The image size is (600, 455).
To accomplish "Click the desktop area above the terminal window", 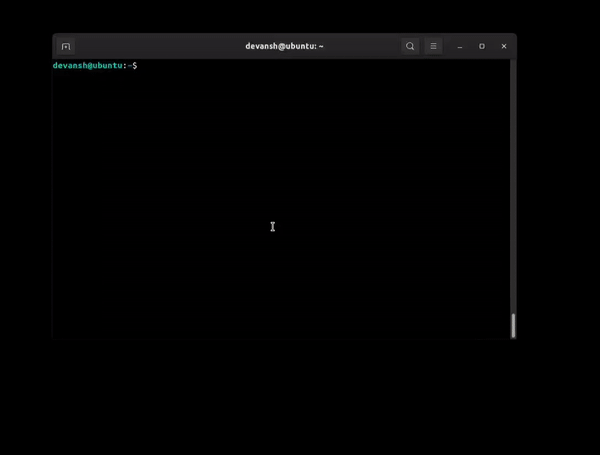I will click(300, 15).
